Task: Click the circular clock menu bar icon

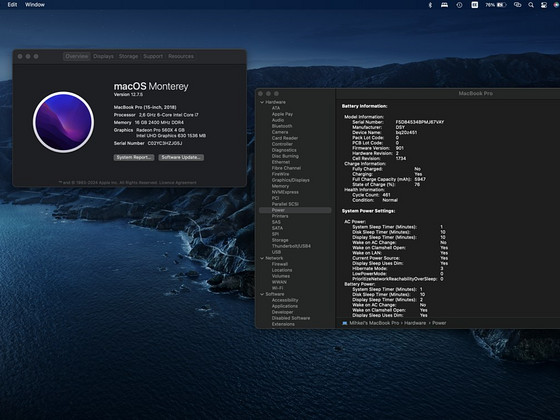Action: click(459, 5)
